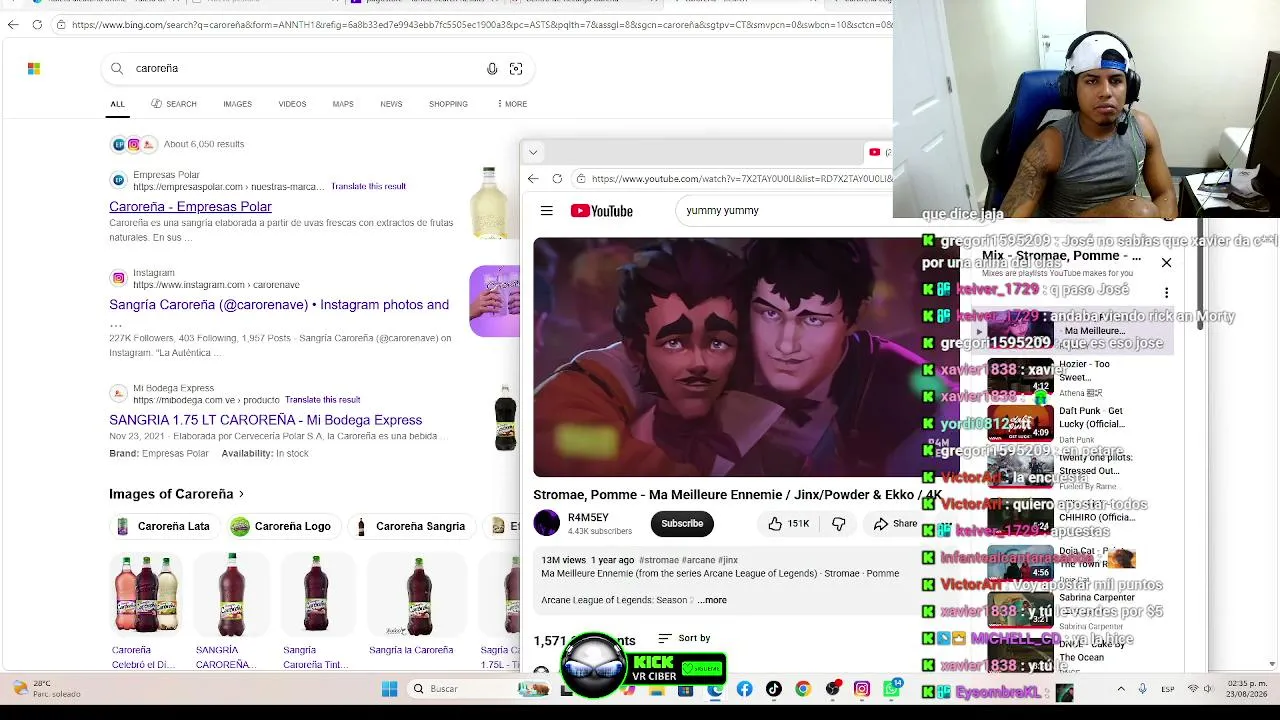This screenshot has width=1280, height=720.
Task: Reload the YouTube page
Action: pos(557,179)
